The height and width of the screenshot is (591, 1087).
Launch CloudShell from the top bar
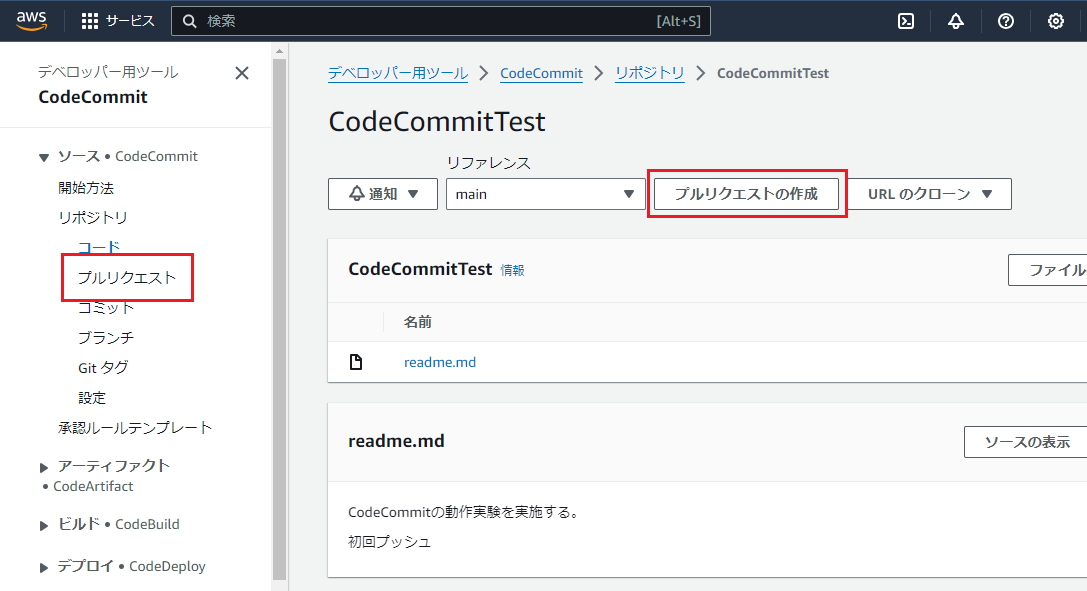[905, 20]
